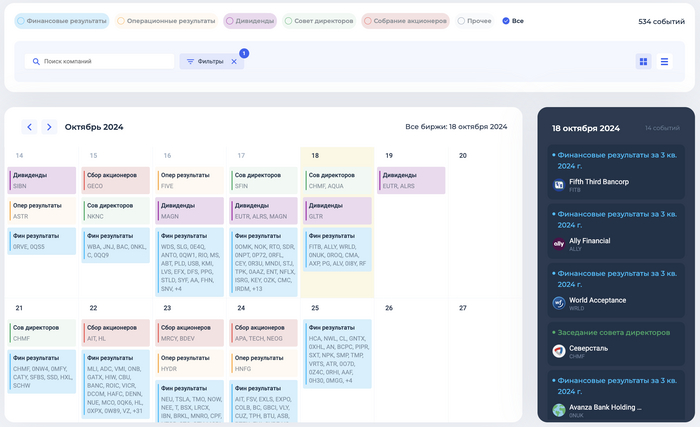This screenshot has height=427, width=700.
Task: Open the Фильтры filter panel
Action: click(x=204, y=62)
